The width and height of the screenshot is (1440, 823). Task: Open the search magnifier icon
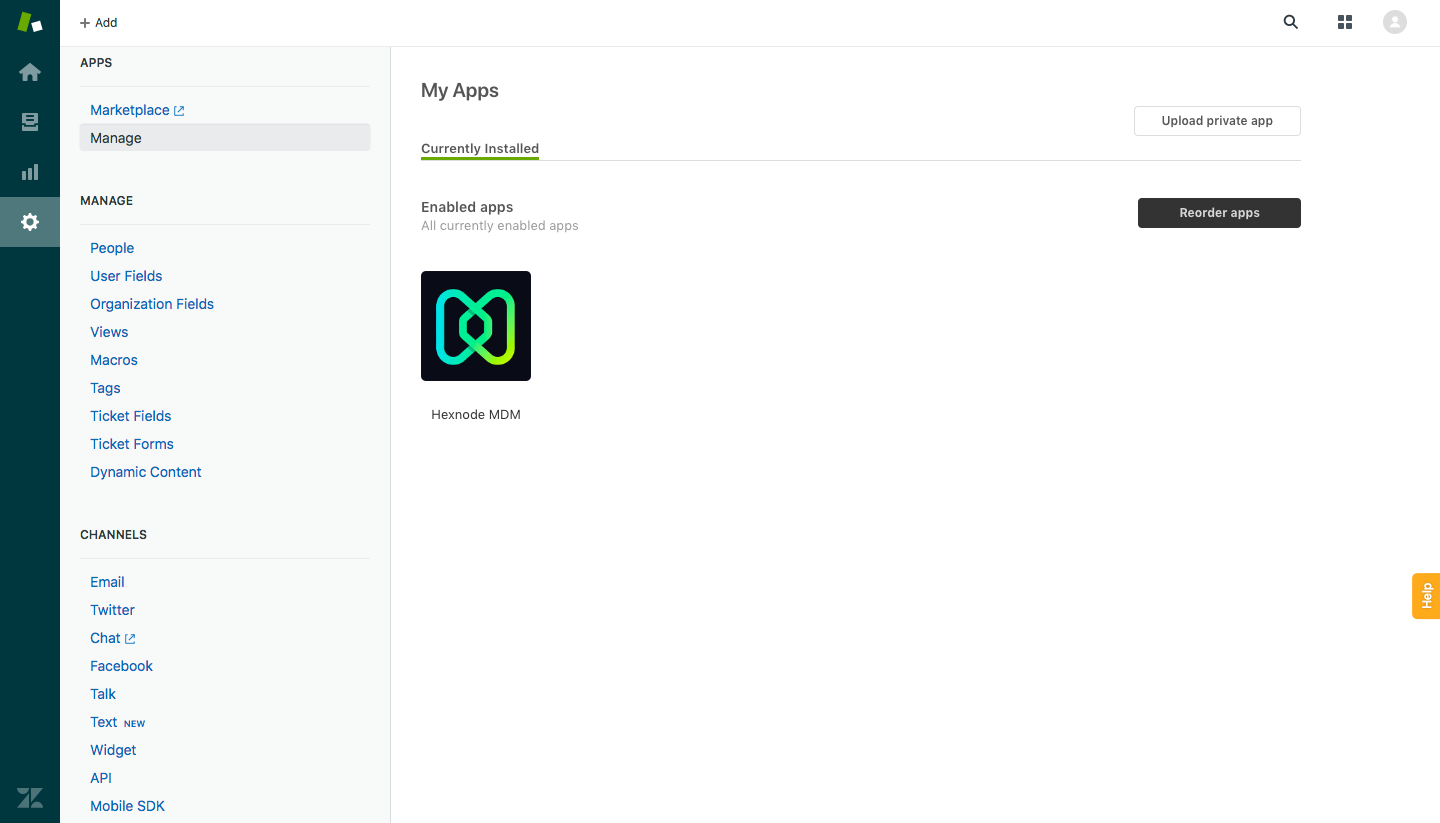[1291, 22]
